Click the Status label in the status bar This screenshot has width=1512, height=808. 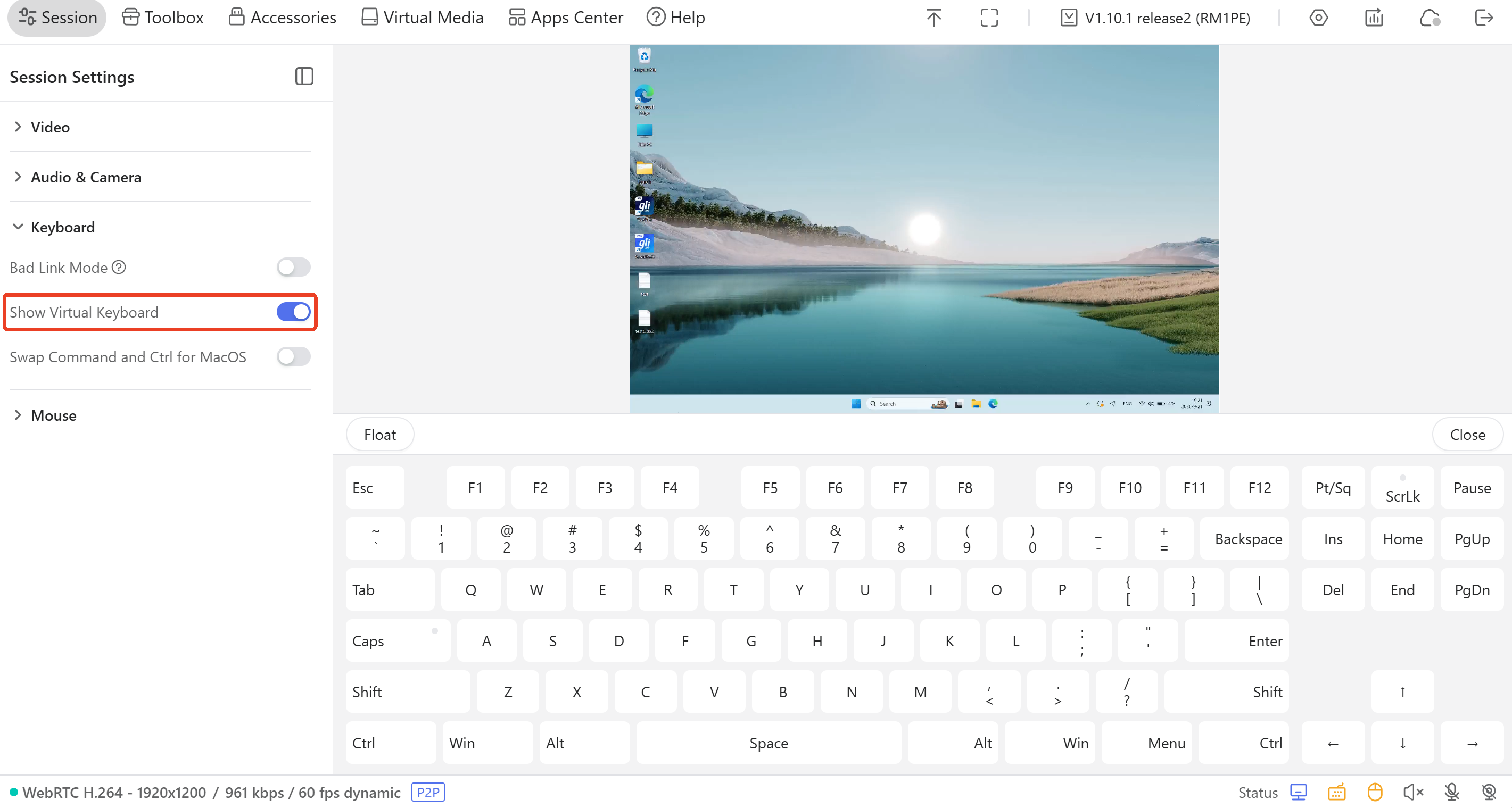[x=1257, y=793]
